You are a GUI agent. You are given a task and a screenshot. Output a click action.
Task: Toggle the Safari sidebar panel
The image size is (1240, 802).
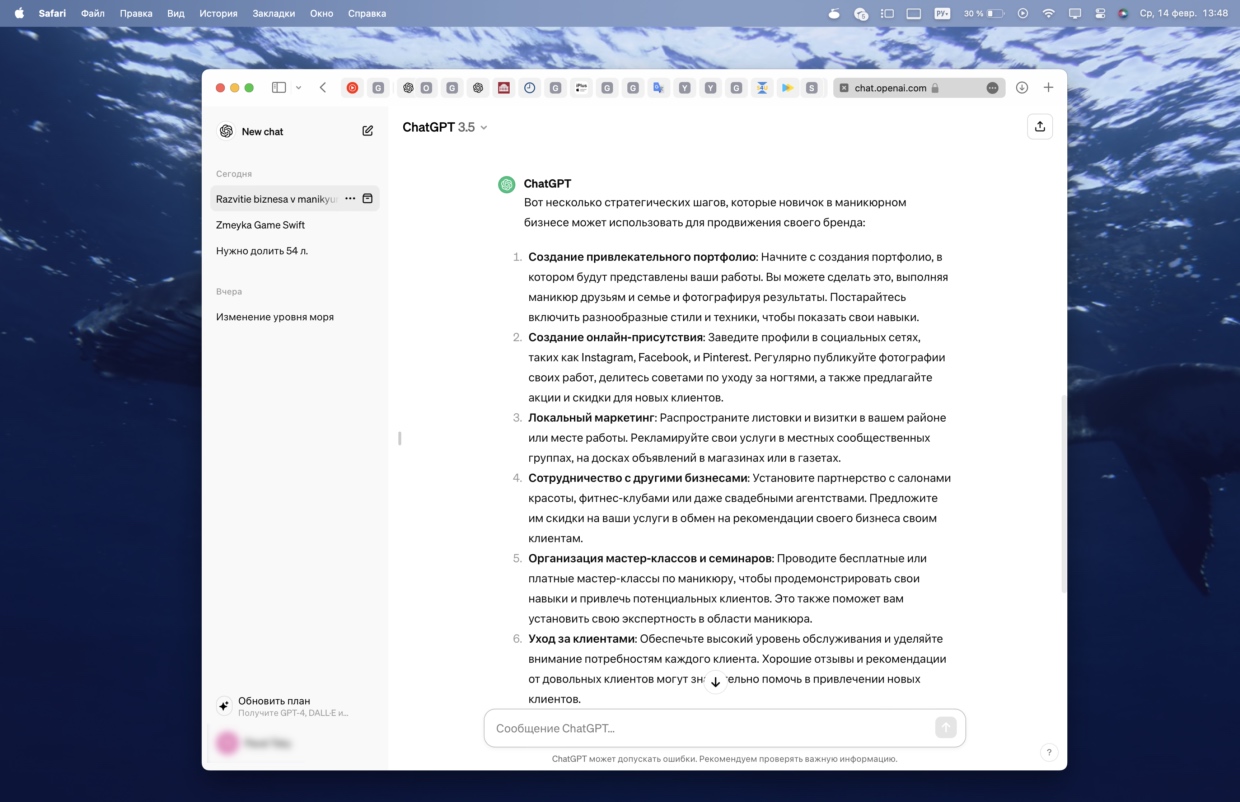pos(279,88)
